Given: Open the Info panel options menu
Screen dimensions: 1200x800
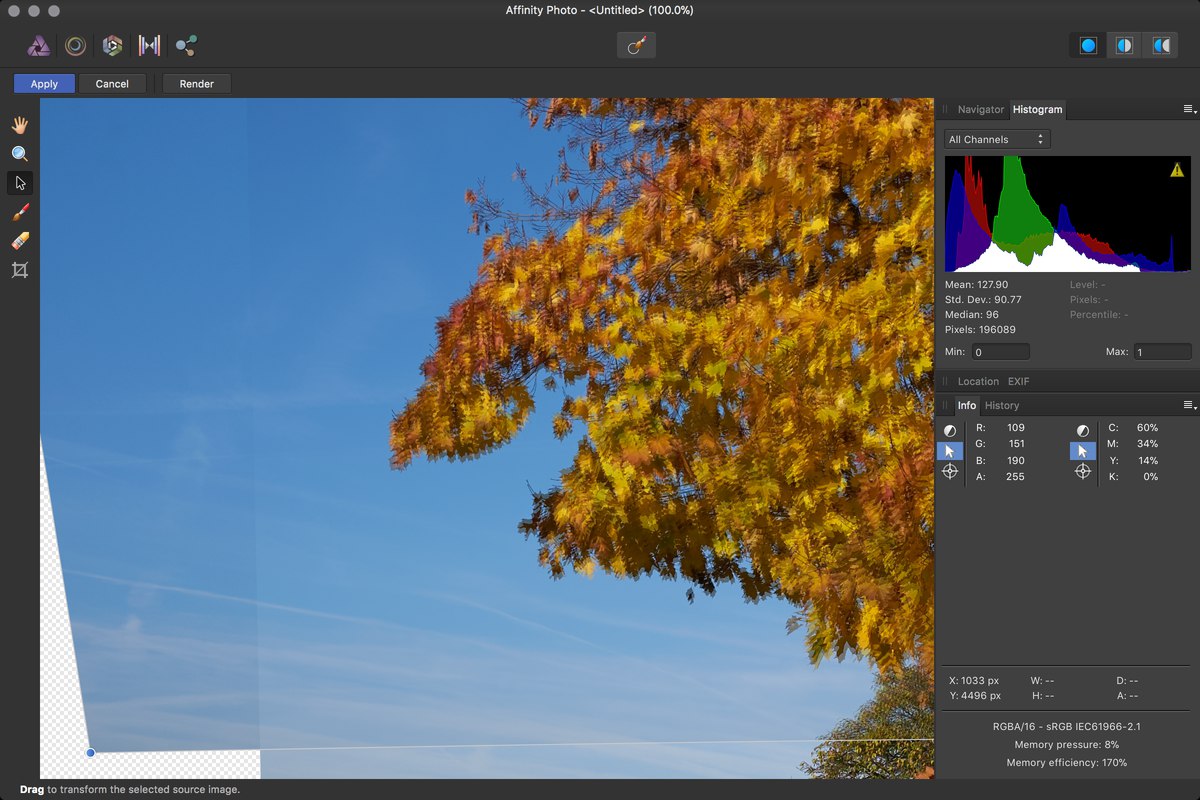Looking at the screenshot, I should pos(1189,405).
